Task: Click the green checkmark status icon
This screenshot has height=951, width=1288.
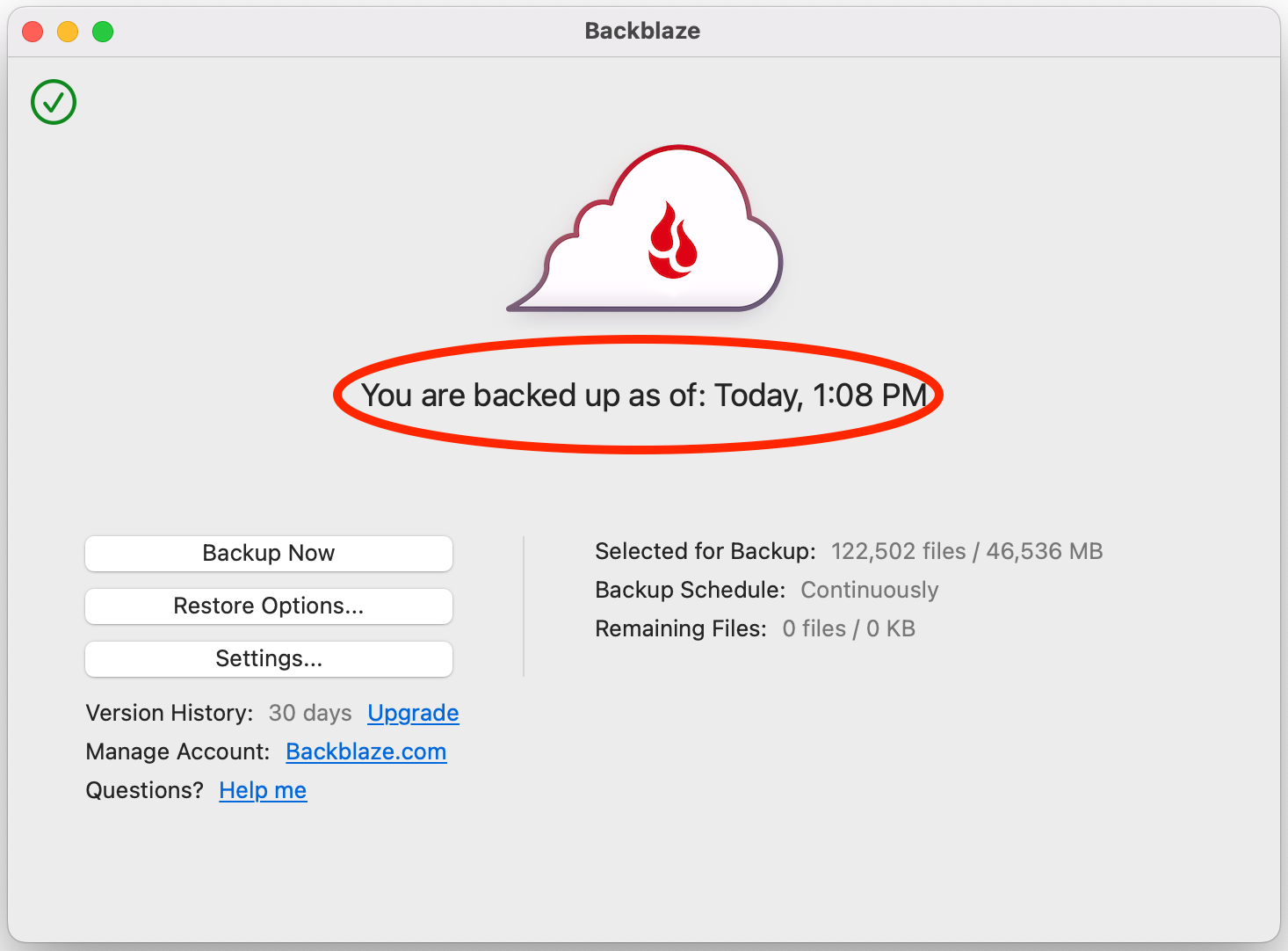Action: pyautogui.click(x=54, y=102)
